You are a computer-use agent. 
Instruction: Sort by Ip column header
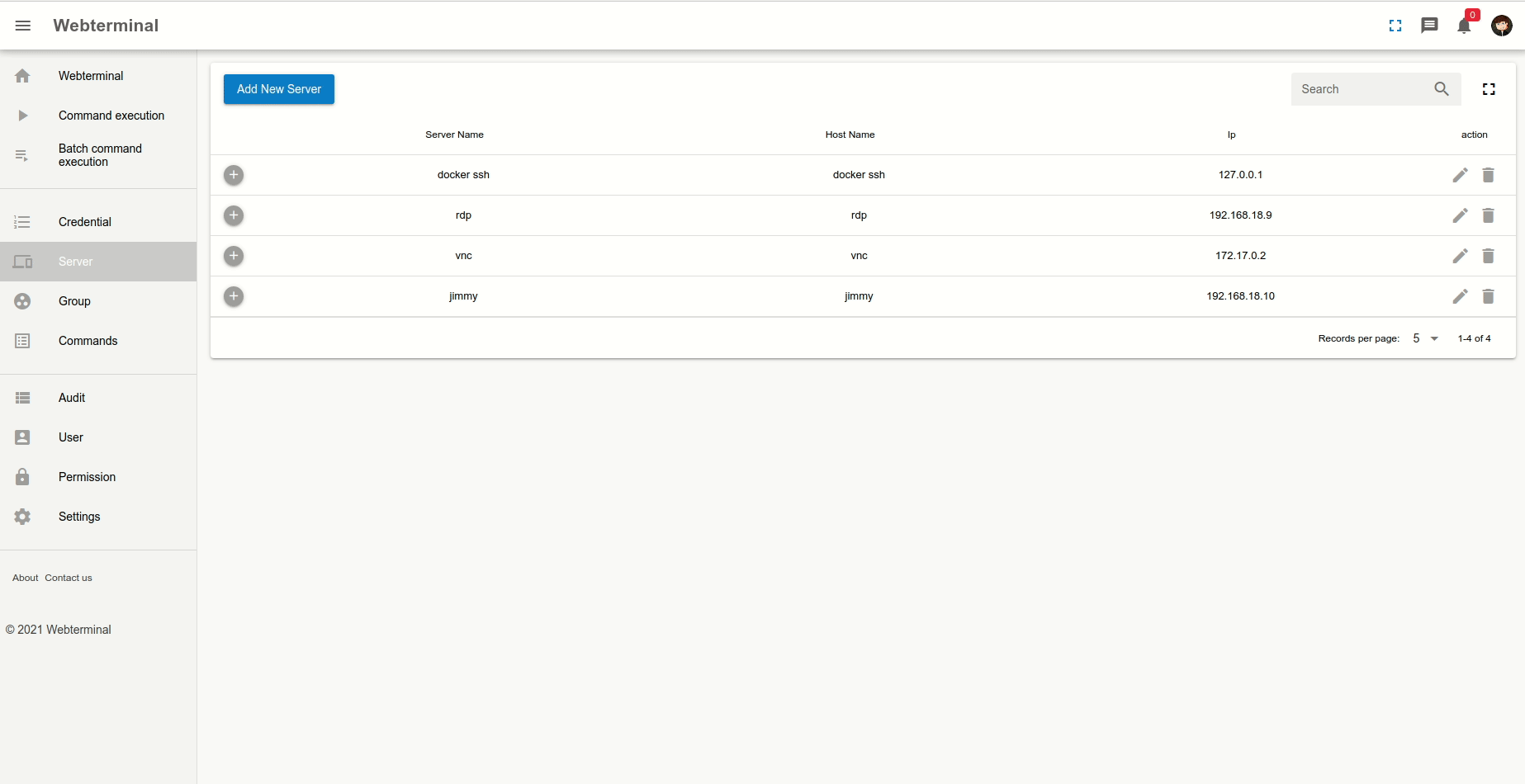(1231, 135)
